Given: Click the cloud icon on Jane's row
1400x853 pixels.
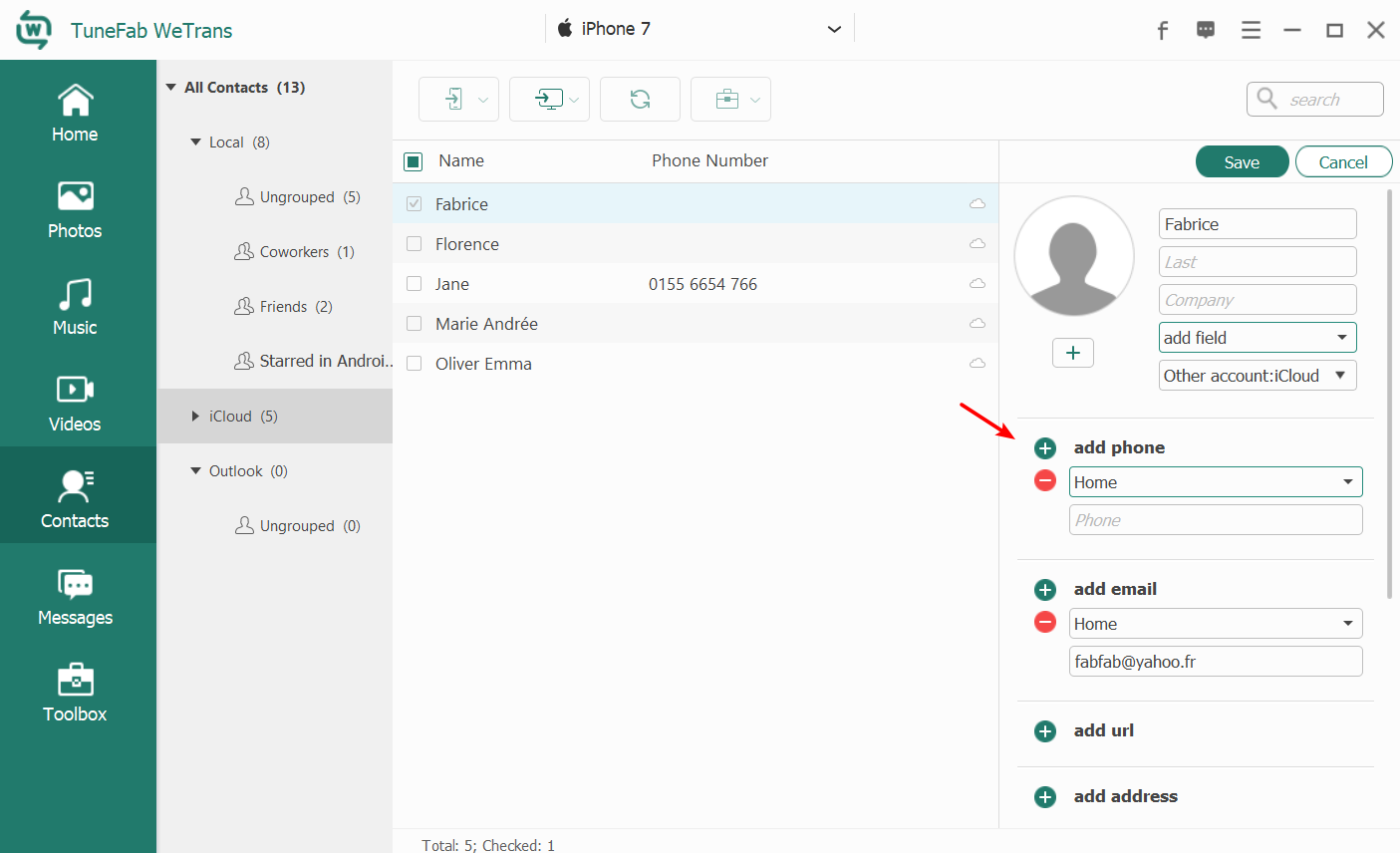Looking at the screenshot, I should coord(978,284).
